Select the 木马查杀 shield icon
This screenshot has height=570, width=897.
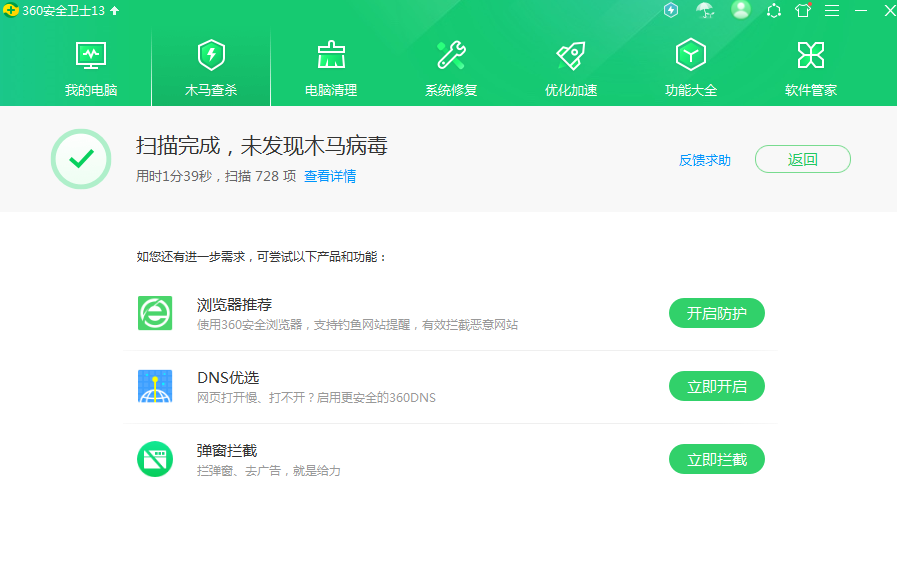(211, 54)
